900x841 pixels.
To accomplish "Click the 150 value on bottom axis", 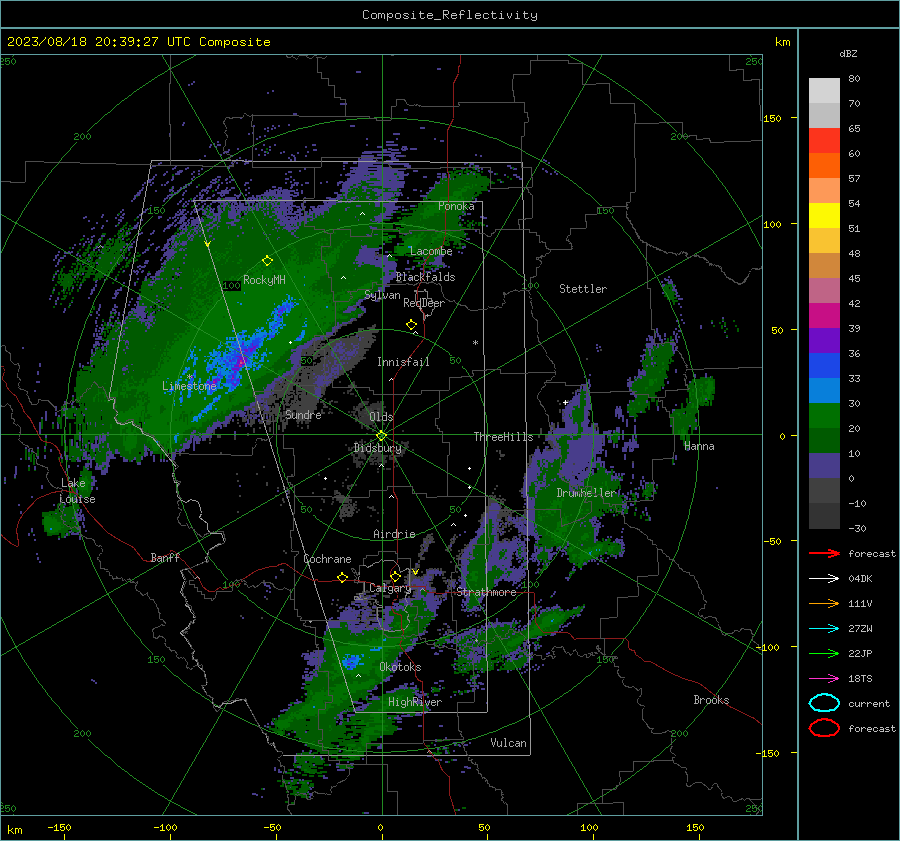I will 695,828.
